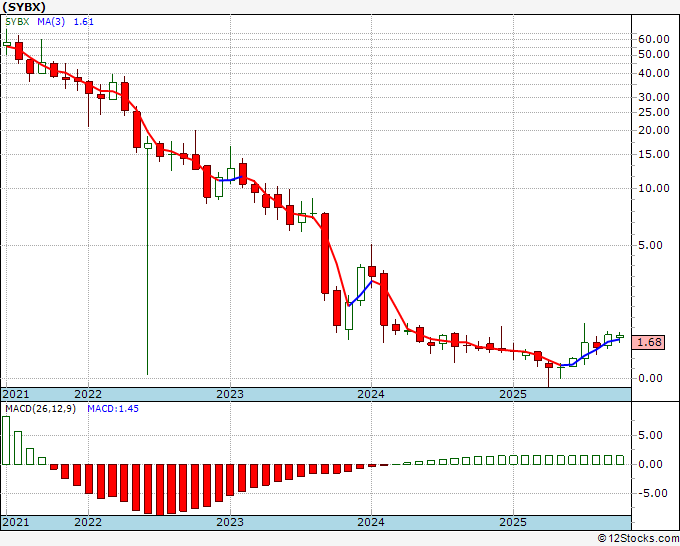Click the 20.00 price axis label

(x=654, y=130)
